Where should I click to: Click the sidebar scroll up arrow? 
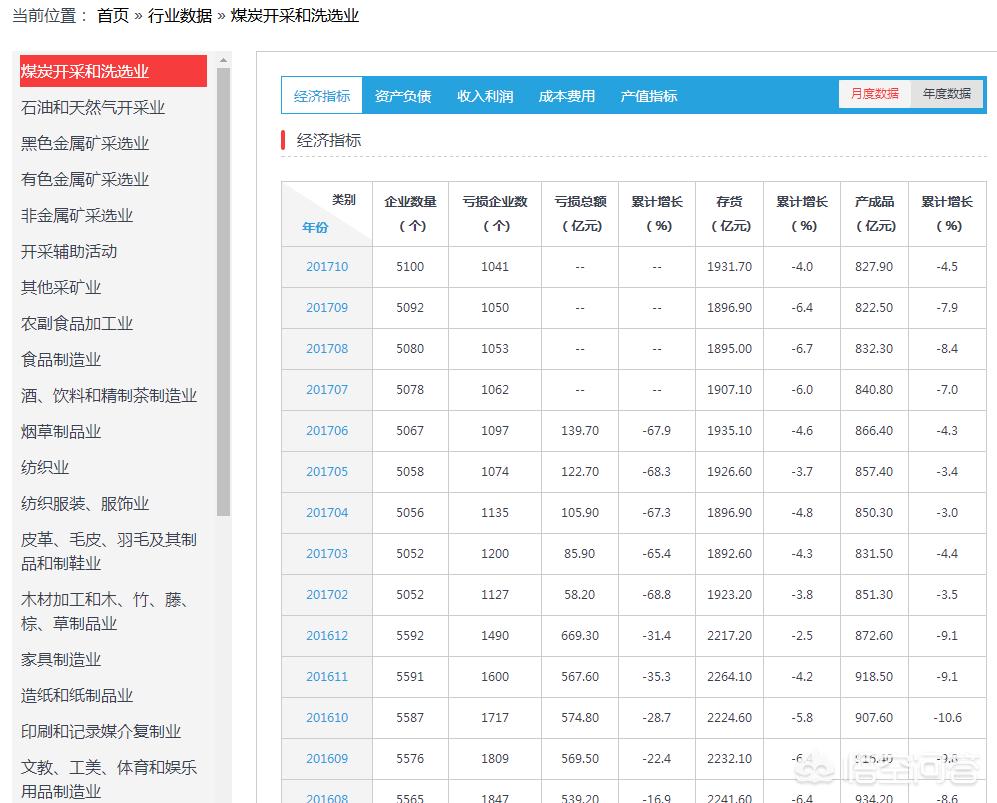pyautogui.click(x=223, y=60)
